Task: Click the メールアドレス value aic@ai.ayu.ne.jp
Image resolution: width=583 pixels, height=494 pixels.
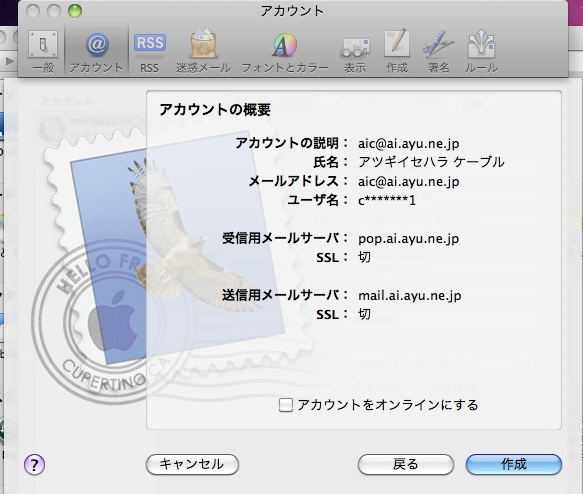Action: 409,181
